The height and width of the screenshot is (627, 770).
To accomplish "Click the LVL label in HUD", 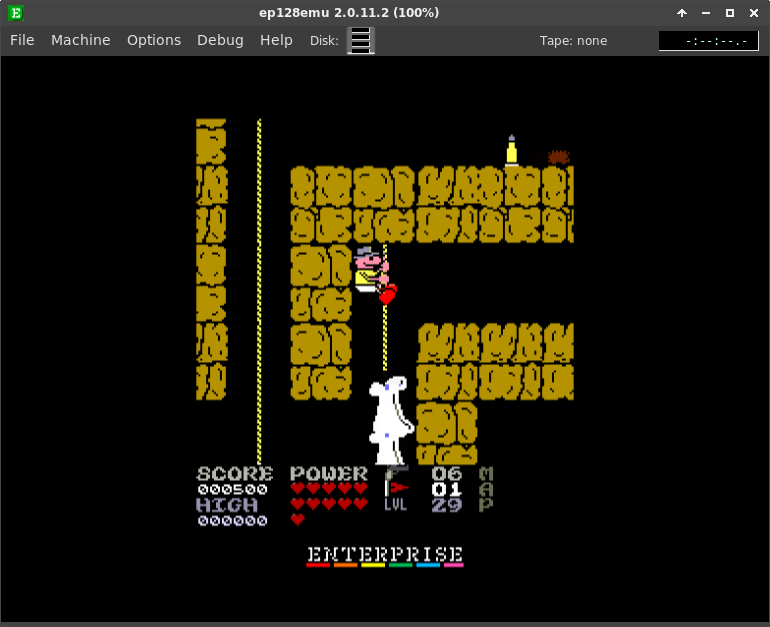I will (x=396, y=504).
